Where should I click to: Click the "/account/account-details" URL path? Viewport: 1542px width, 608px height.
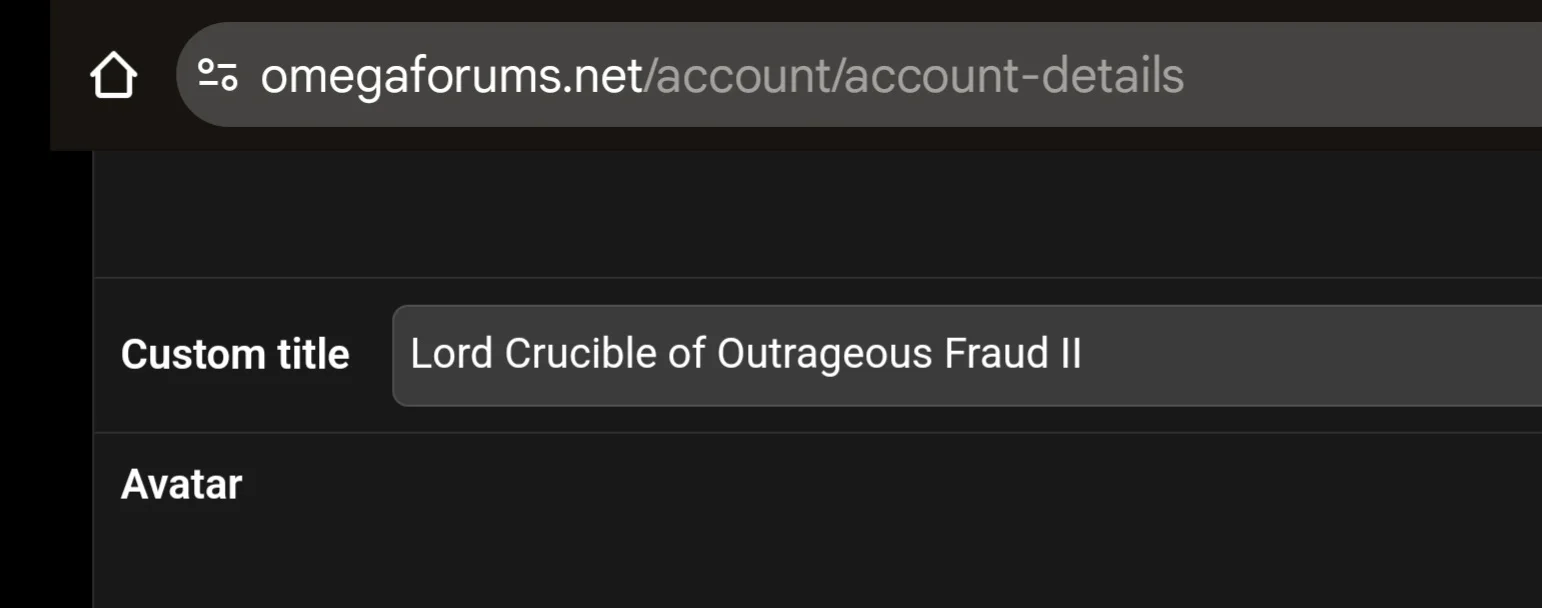click(913, 76)
